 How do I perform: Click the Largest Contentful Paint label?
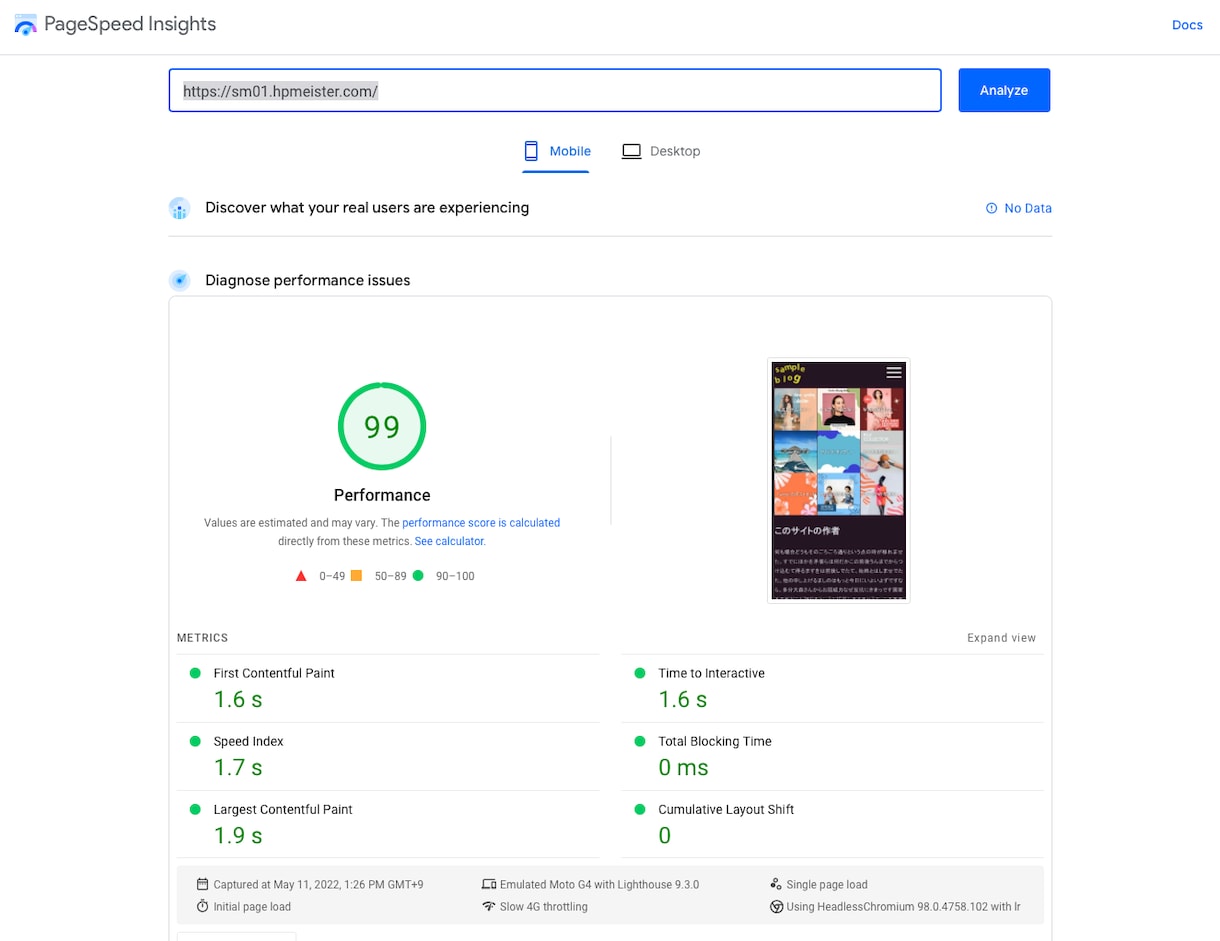point(283,809)
